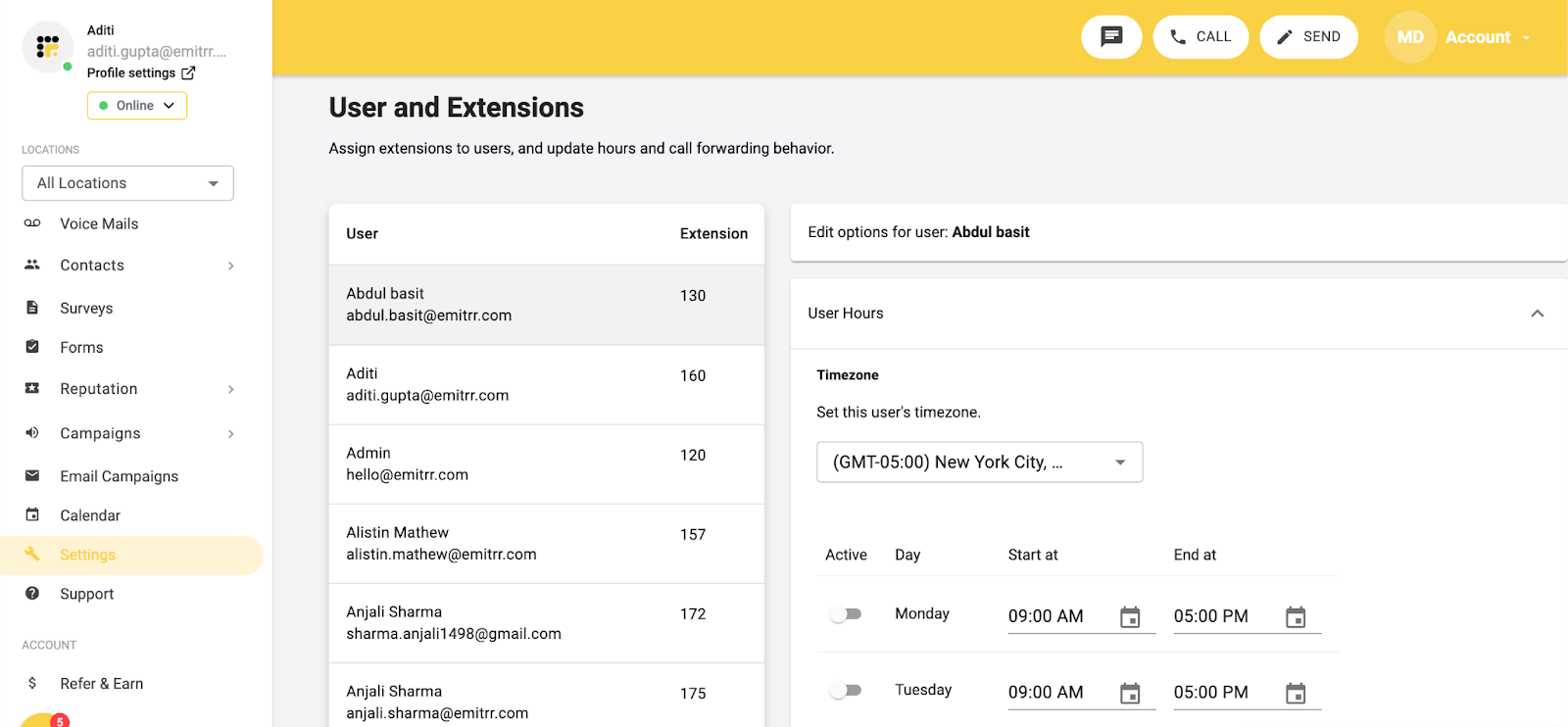The height and width of the screenshot is (727, 1568).
Task: Select user Alistin Mathew row
Action: [x=547, y=544]
